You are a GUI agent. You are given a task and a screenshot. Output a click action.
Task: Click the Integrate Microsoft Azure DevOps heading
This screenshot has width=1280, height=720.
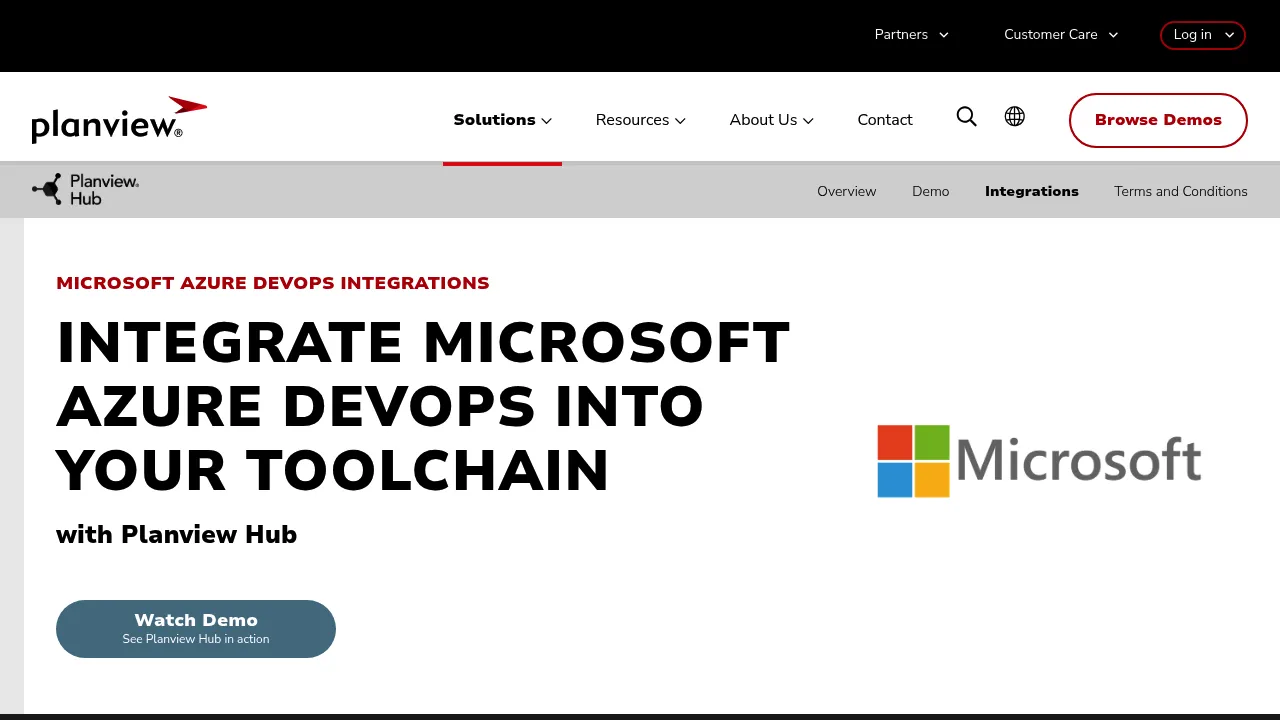423,406
